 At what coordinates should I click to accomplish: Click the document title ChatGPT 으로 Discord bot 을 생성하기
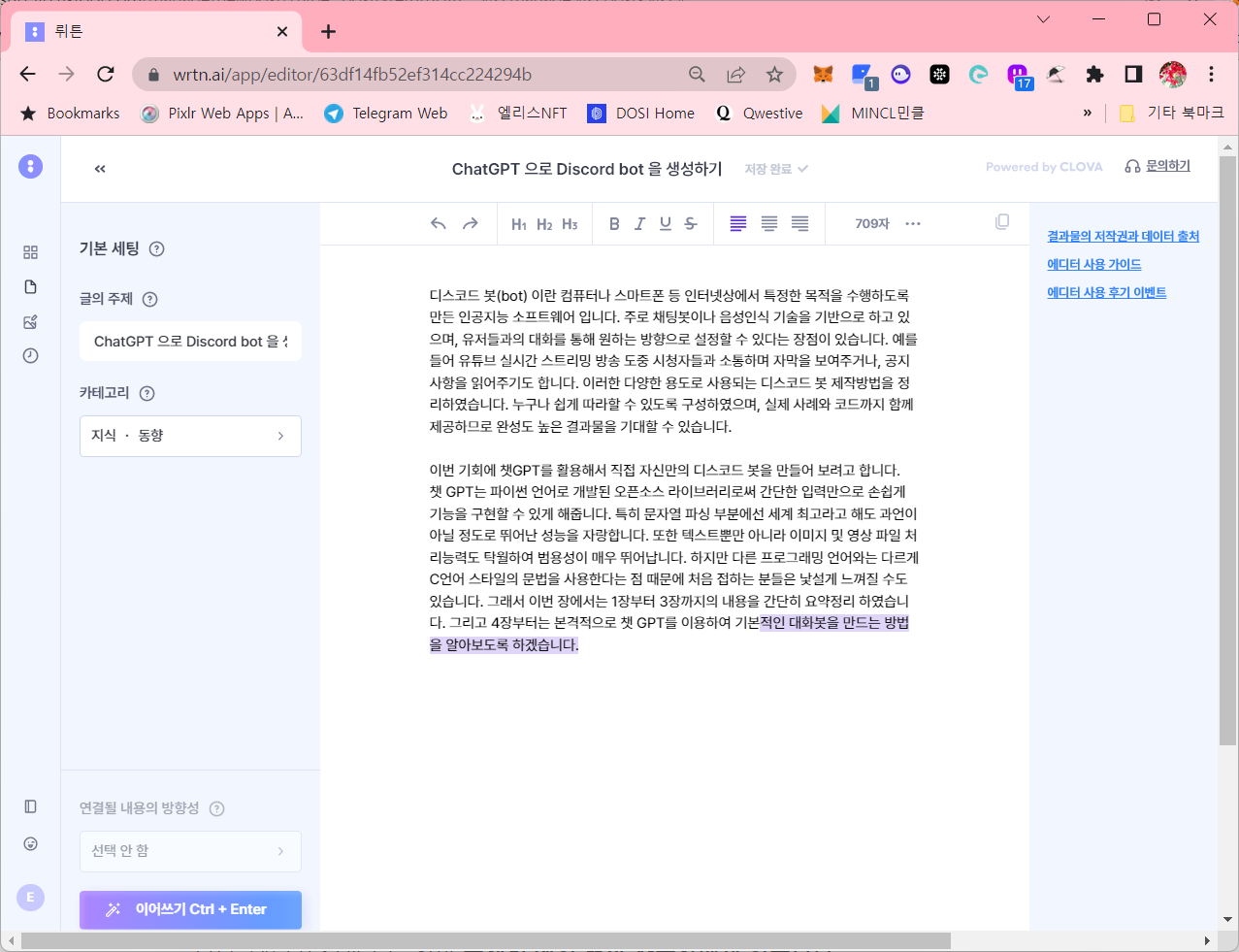click(x=587, y=169)
